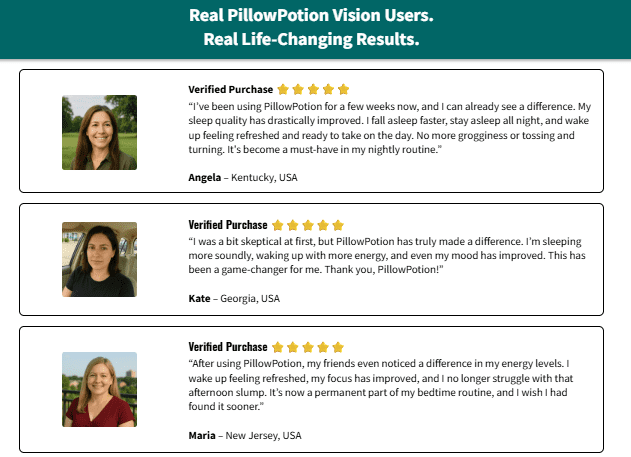Click first star in Kate's review rating
The height and width of the screenshot is (457, 631).
(278, 225)
